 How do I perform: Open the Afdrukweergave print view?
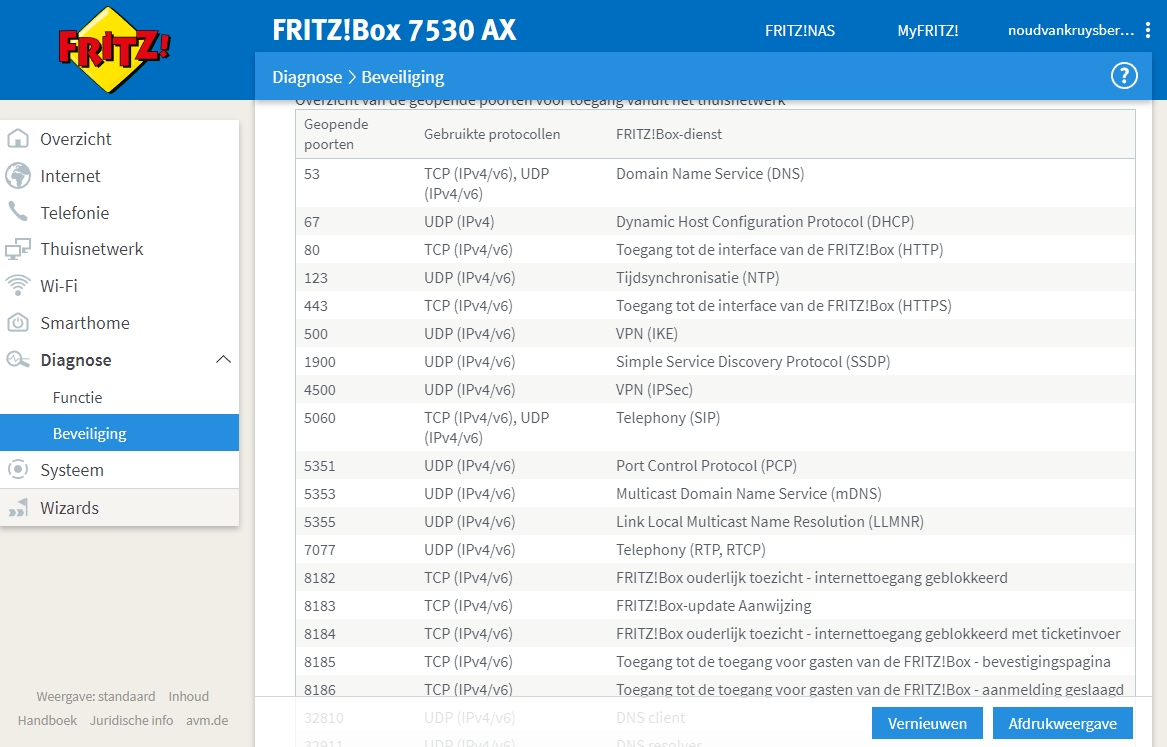tap(1062, 723)
